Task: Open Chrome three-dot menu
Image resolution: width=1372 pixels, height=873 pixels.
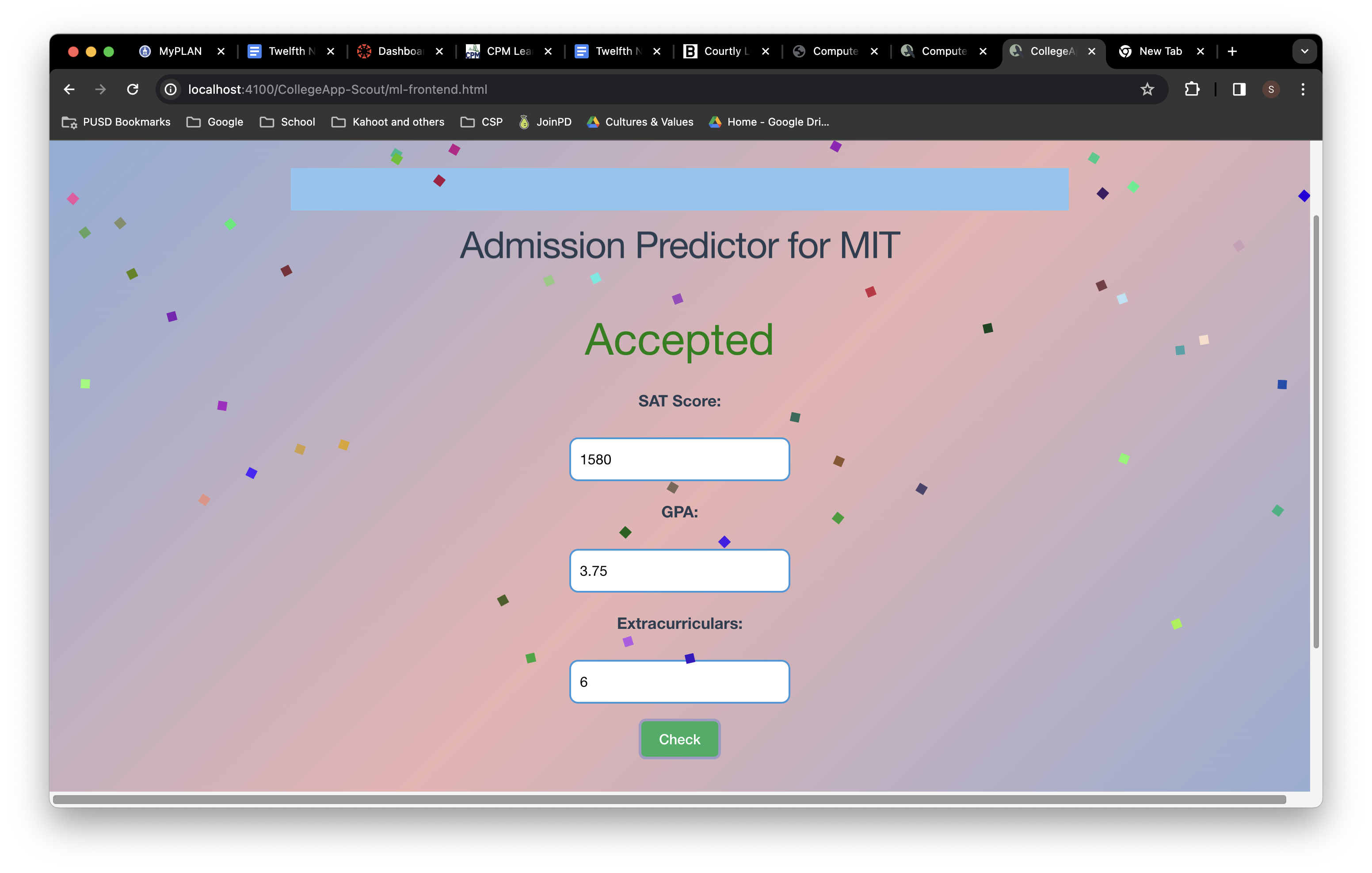Action: point(1303,89)
